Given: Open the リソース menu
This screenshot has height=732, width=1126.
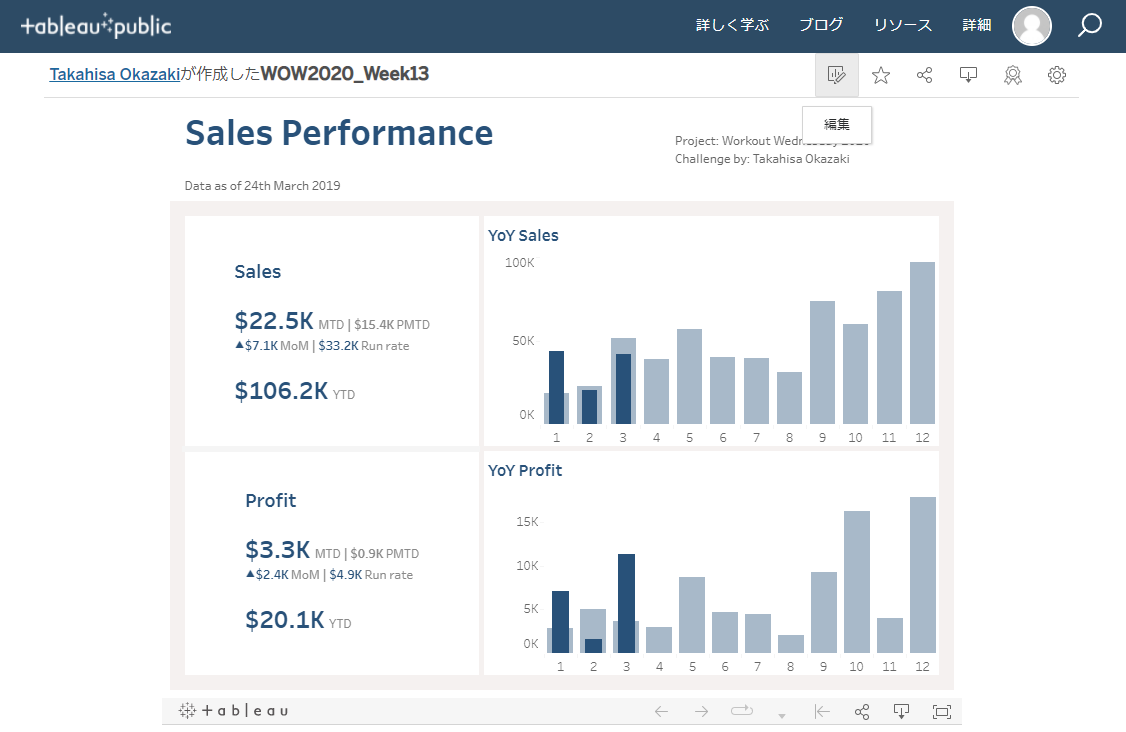Looking at the screenshot, I should click(x=903, y=25).
